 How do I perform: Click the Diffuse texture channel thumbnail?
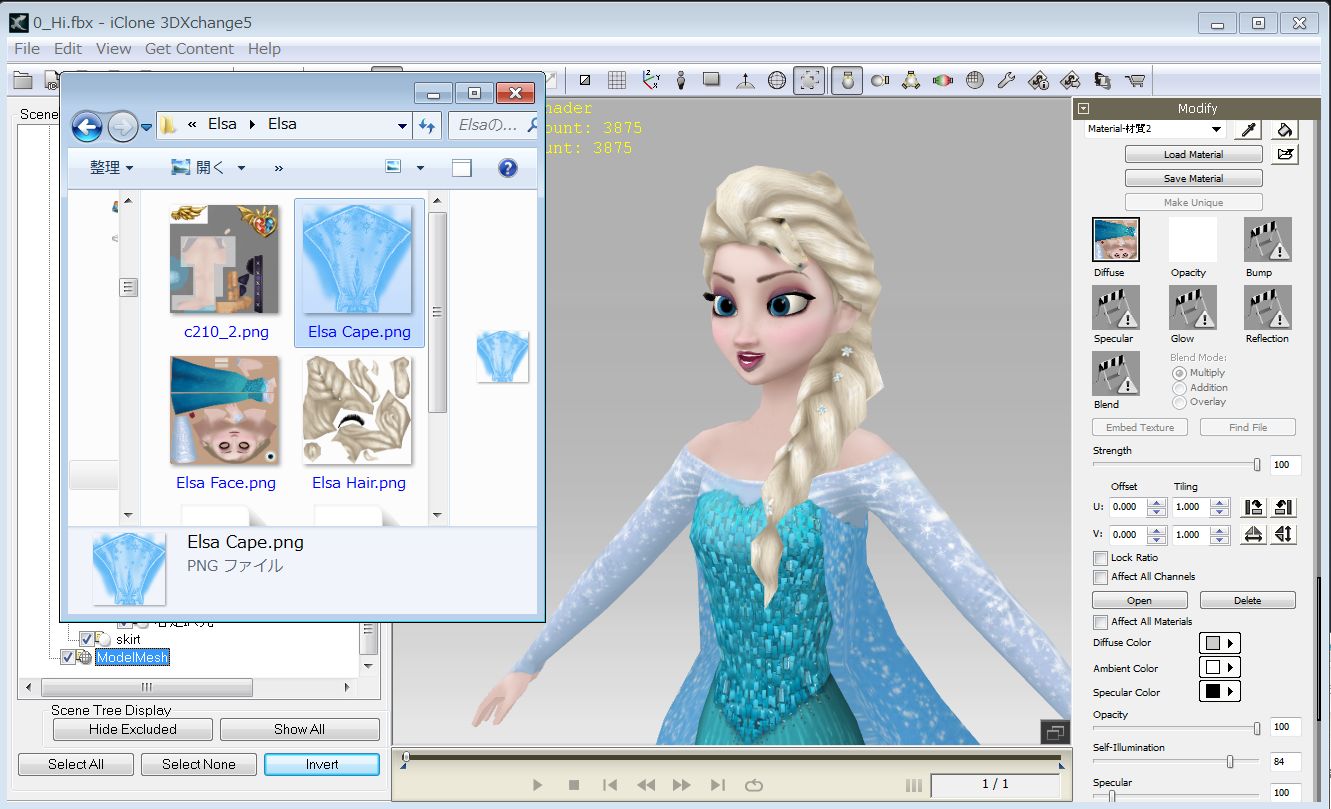1116,240
